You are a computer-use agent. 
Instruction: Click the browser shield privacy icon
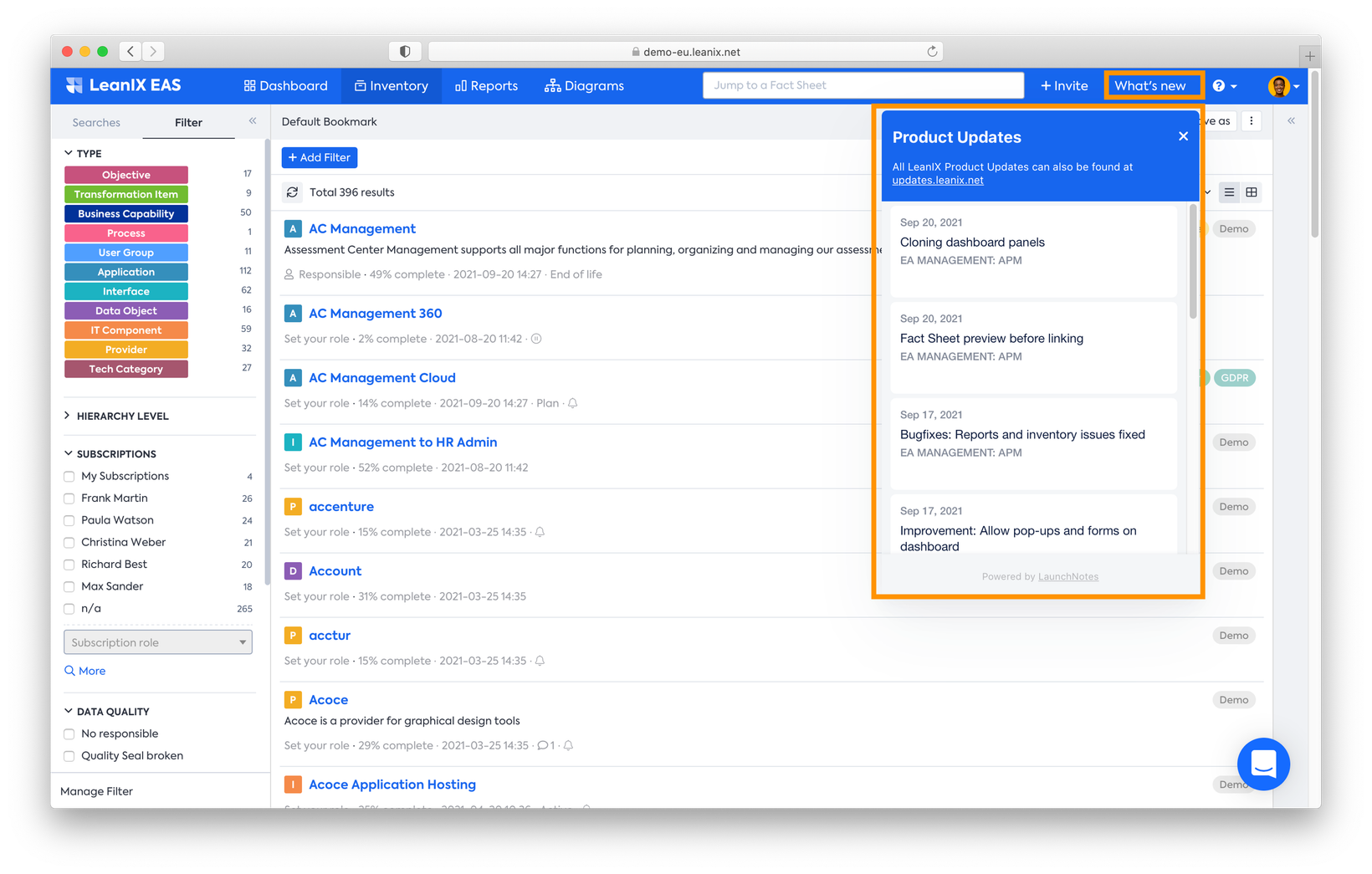(405, 51)
